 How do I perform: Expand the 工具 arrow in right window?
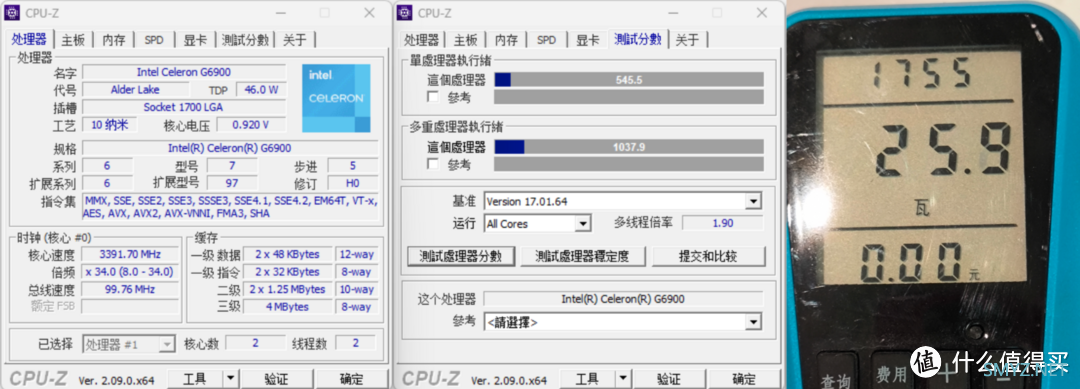[x=623, y=379]
